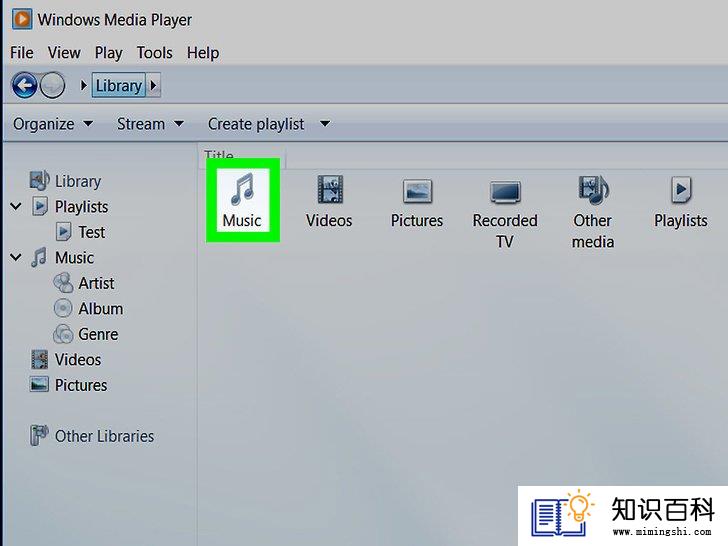The width and height of the screenshot is (728, 546).
Task: Click the Videos filmstrip icon in sidebar
Action: point(39,359)
